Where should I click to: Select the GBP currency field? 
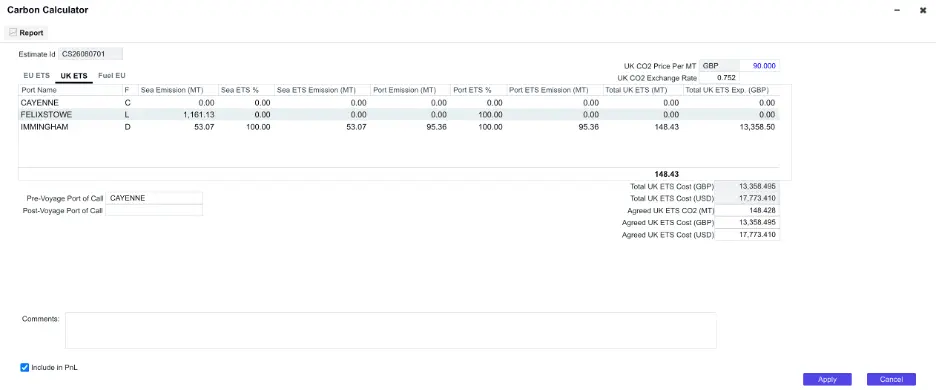tap(719, 66)
